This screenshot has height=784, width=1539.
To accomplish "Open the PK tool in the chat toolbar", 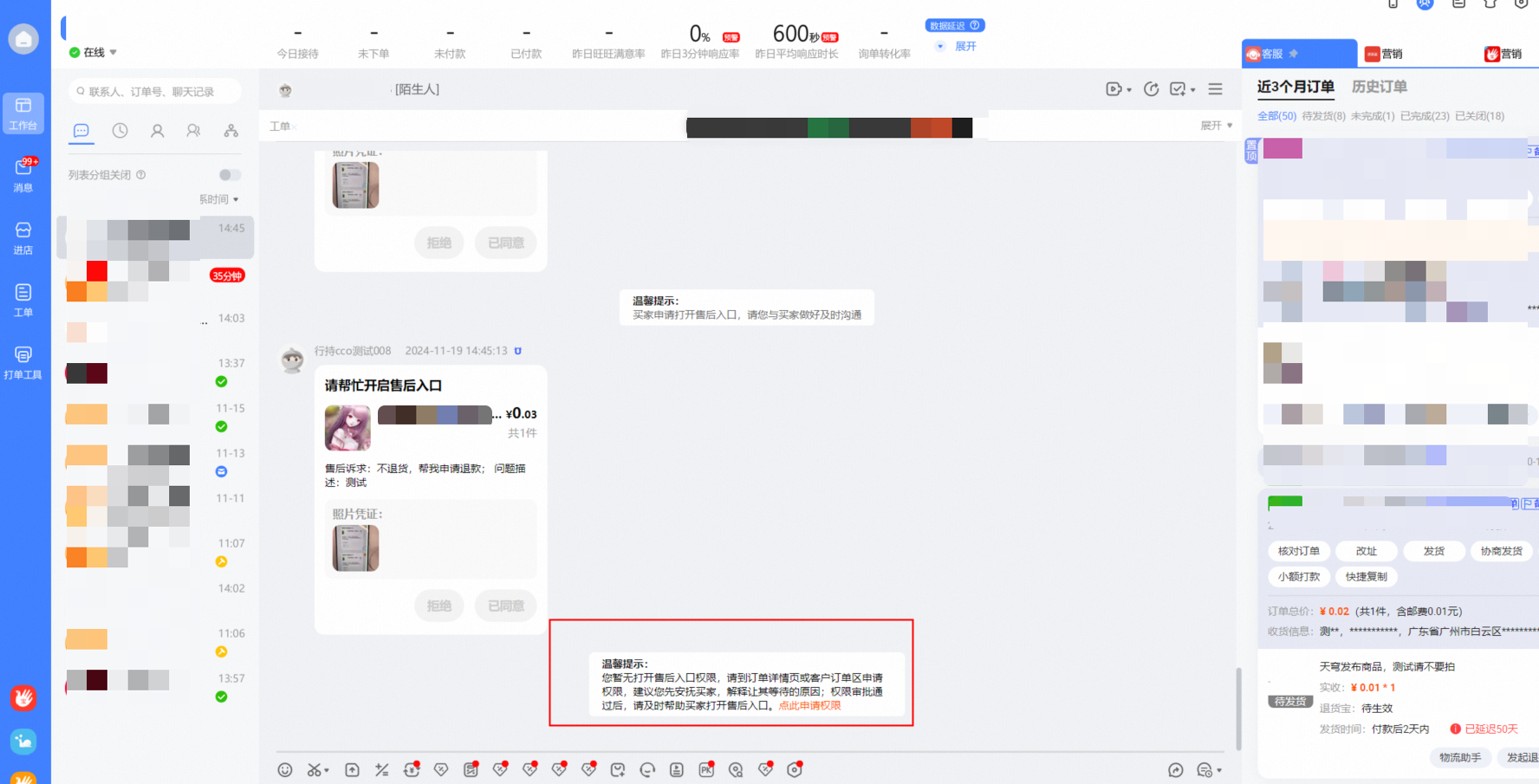I will [x=706, y=769].
